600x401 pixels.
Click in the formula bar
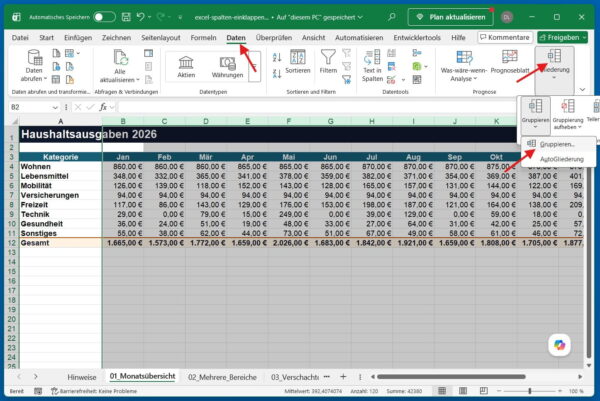(318, 107)
